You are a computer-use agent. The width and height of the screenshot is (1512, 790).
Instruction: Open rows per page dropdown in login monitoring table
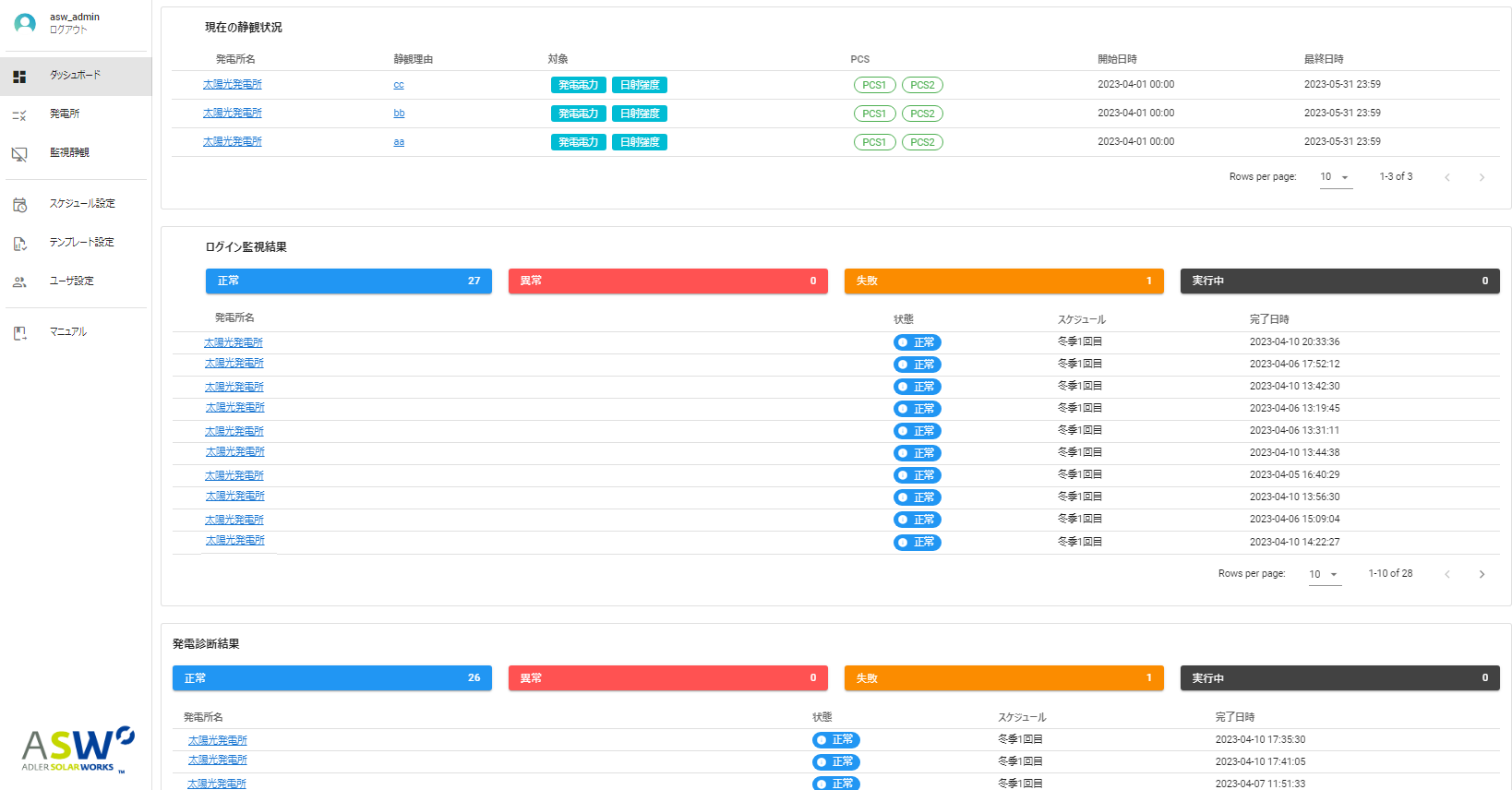[x=1324, y=574]
